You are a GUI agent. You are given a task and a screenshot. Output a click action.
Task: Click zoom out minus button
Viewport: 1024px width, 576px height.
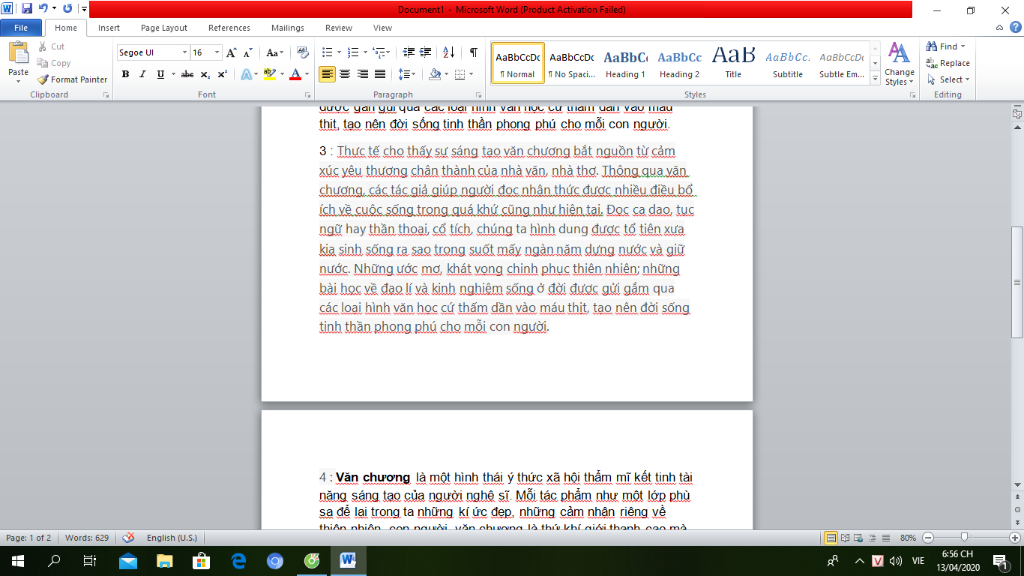[x=928, y=538]
